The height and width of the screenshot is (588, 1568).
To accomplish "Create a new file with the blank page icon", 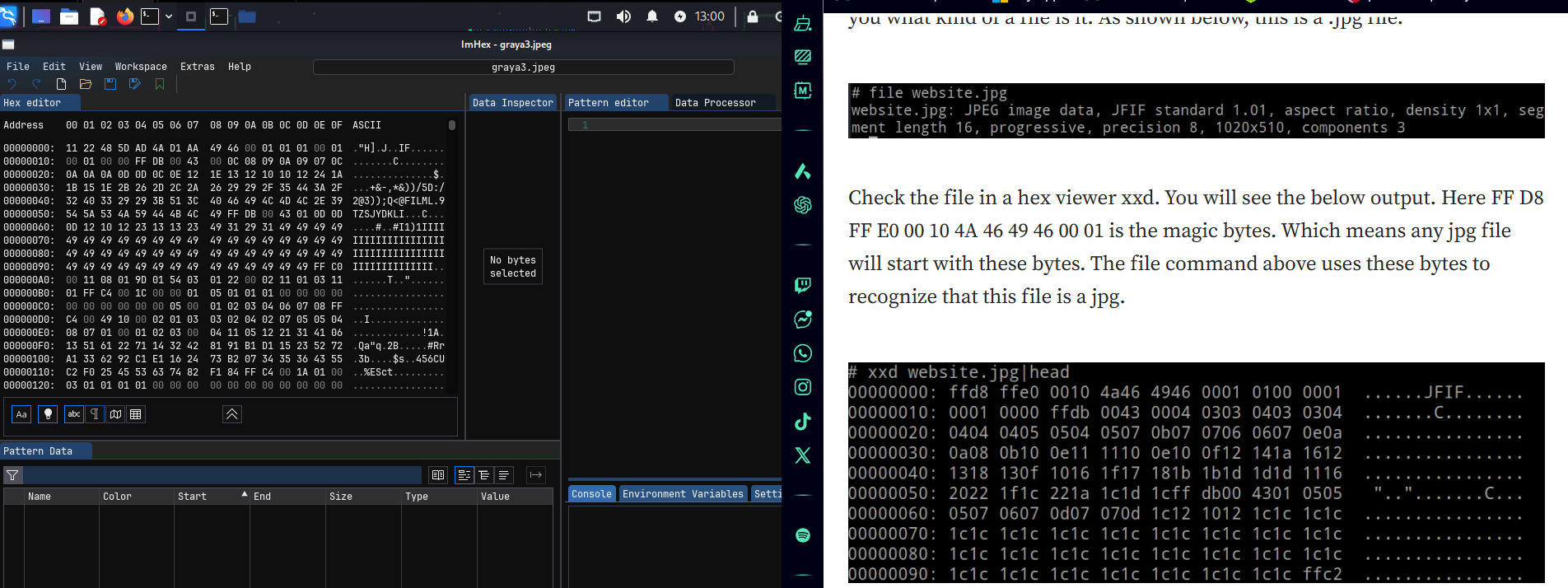I will (x=61, y=84).
